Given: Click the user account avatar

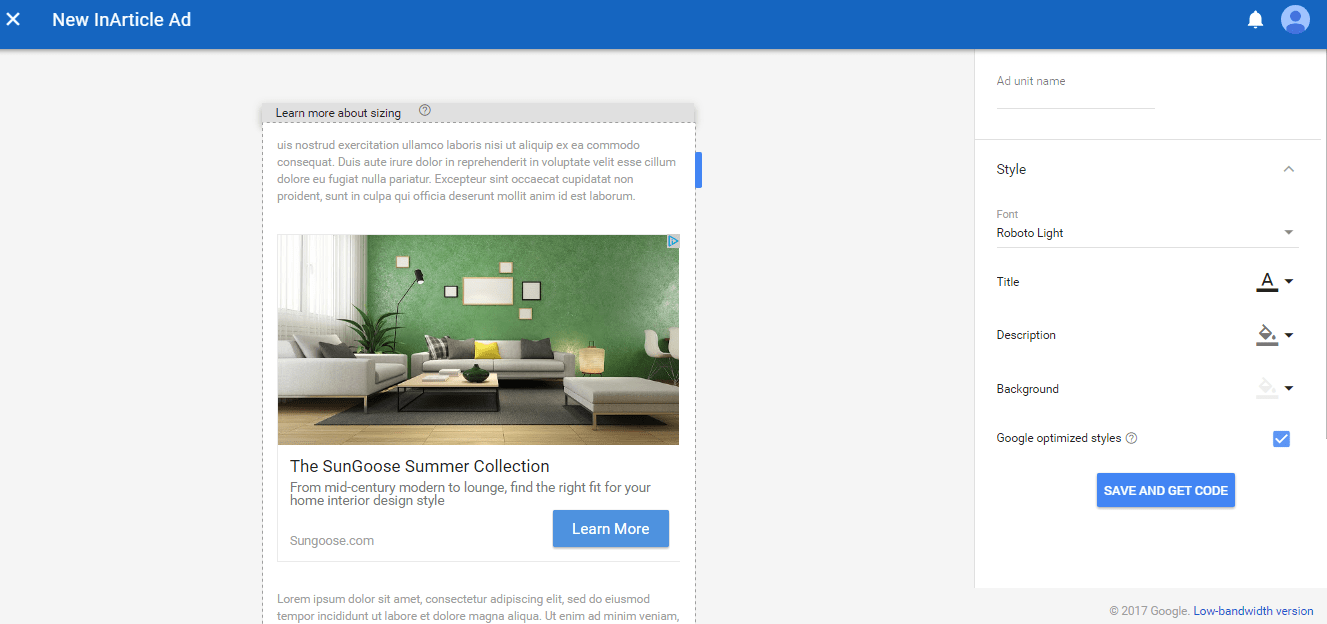Looking at the screenshot, I should [1295, 20].
